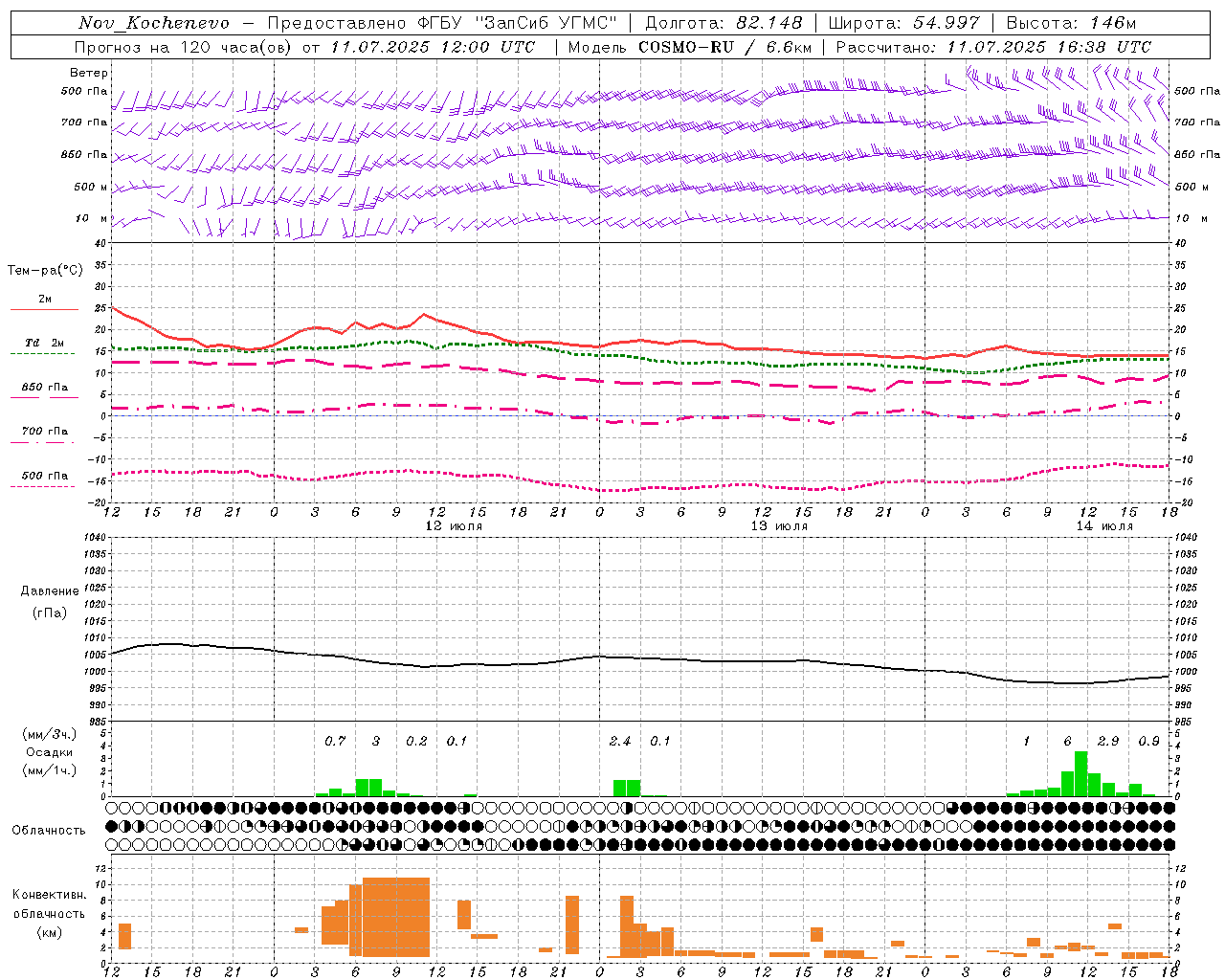Select the Прогноз на 120 часа(ов) text
The width and height of the screenshot is (1225, 980).
185,47
